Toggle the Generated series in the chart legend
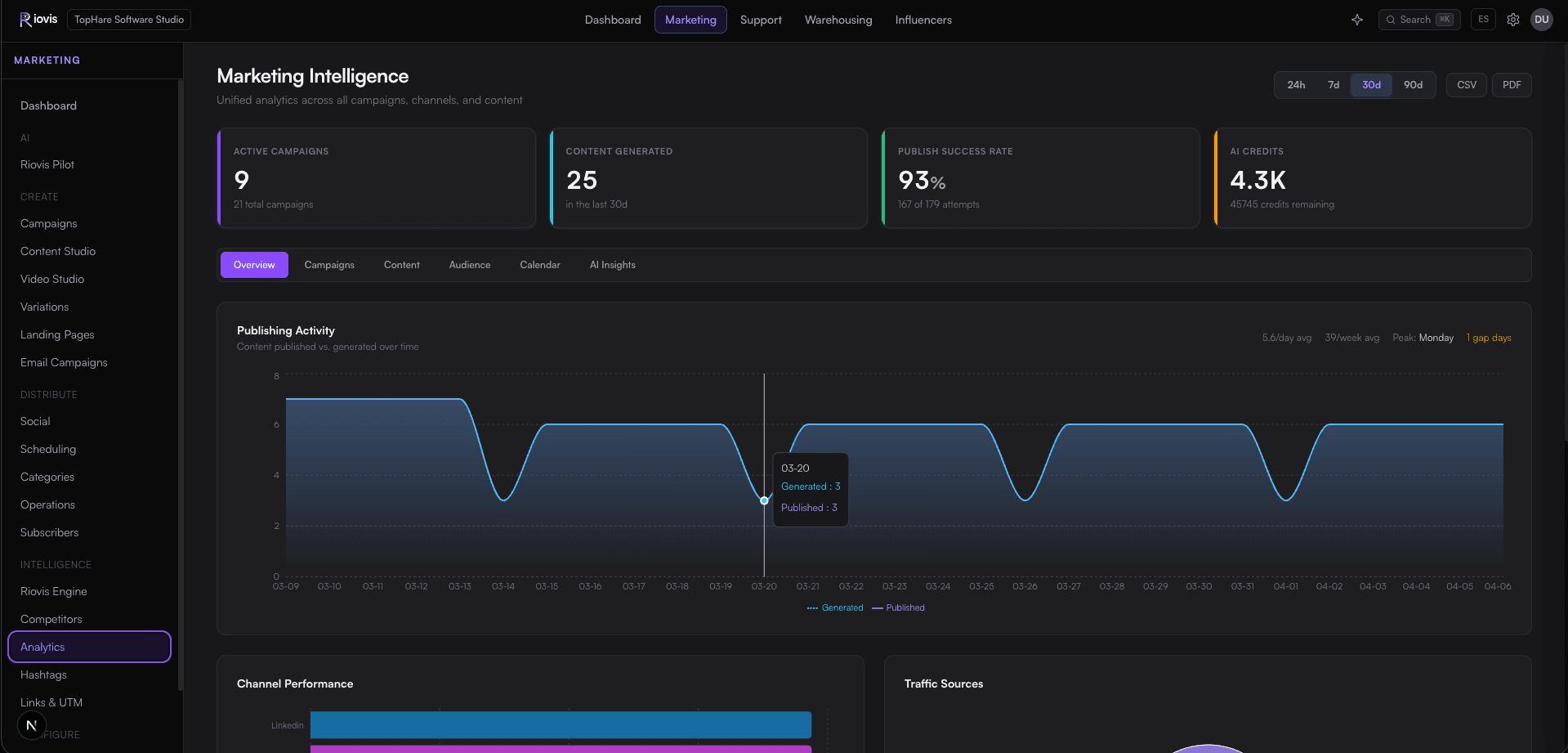 pos(835,607)
